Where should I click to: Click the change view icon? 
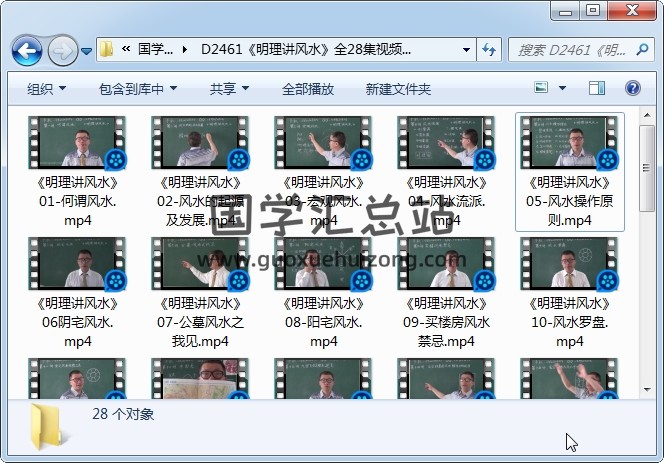click(543, 89)
